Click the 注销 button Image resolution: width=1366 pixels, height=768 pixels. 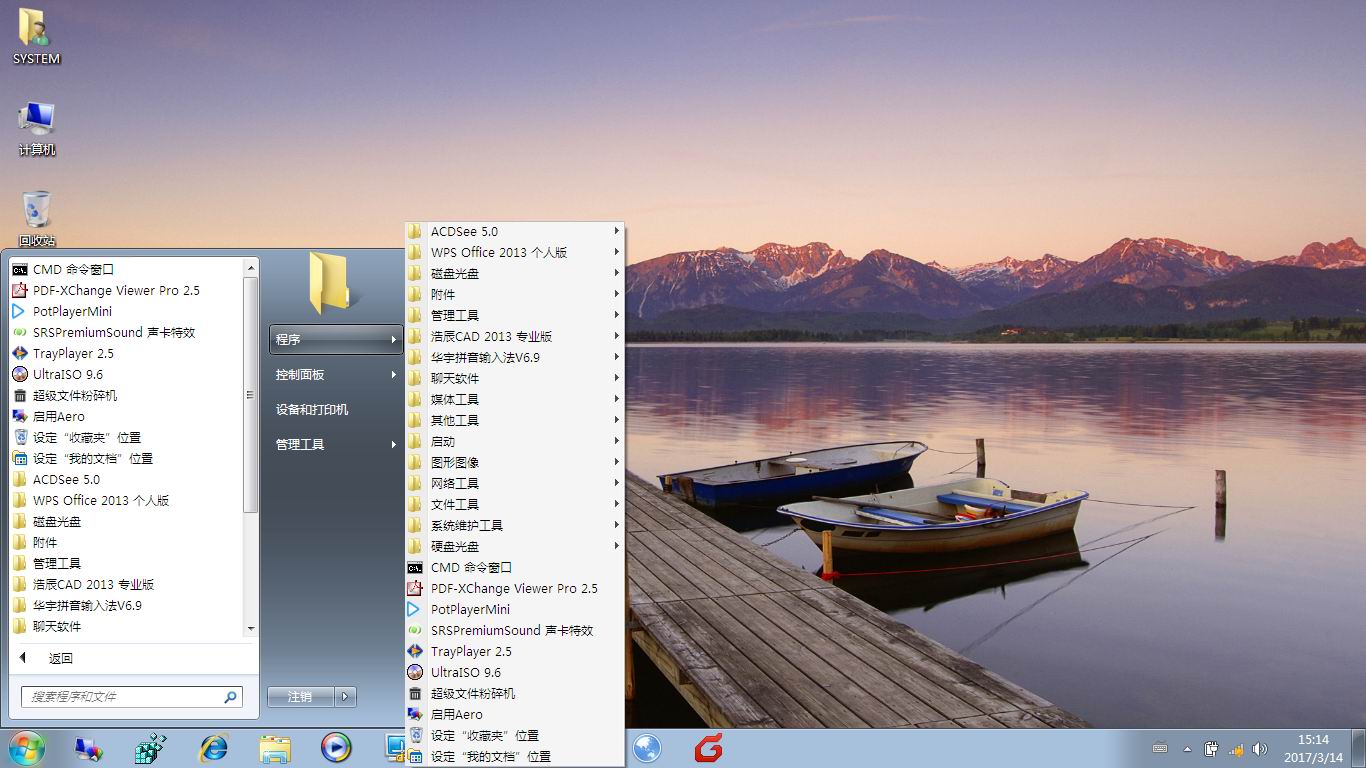pyautogui.click(x=300, y=697)
